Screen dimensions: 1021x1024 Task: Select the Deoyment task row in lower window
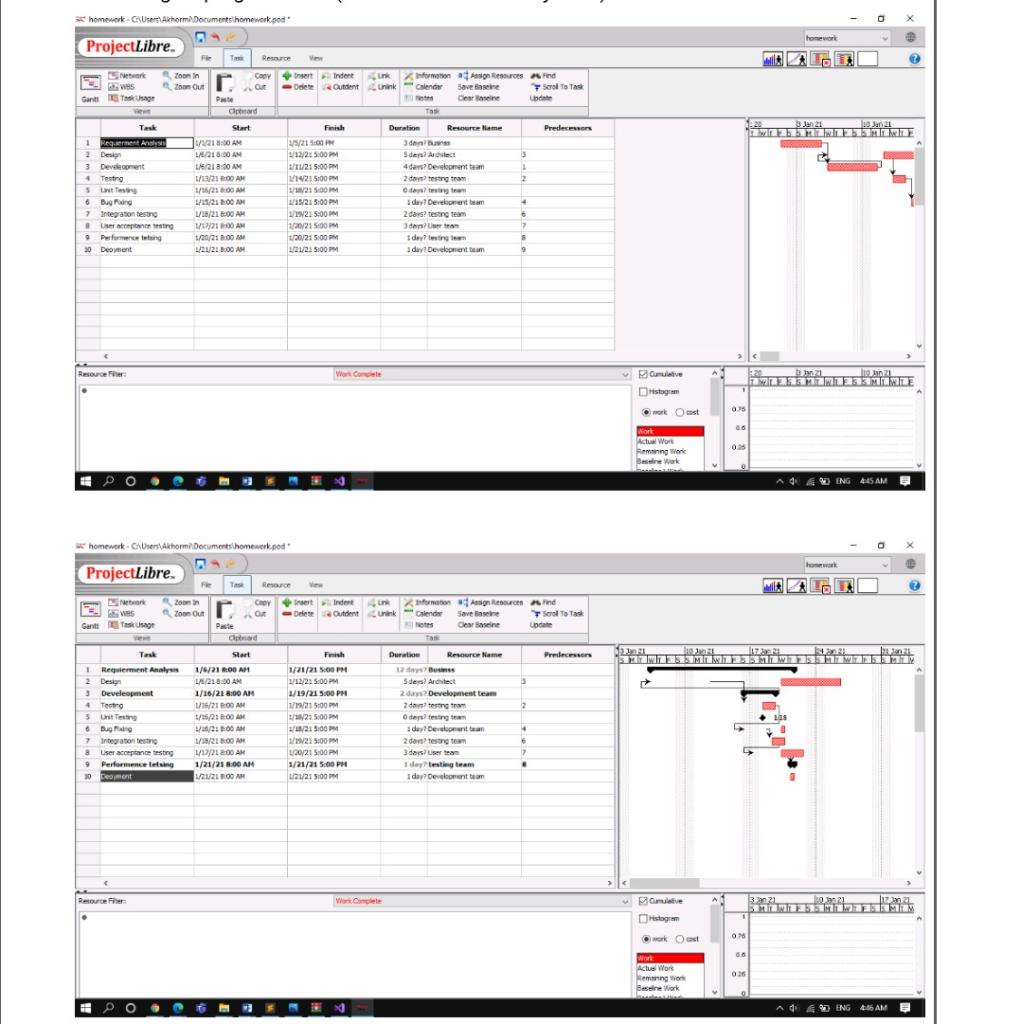(345, 776)
